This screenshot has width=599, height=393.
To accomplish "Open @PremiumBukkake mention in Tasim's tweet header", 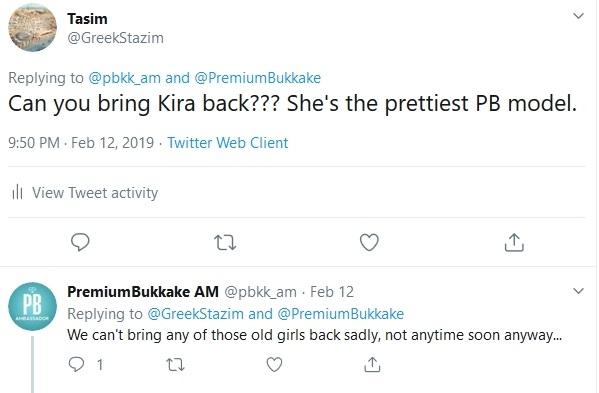I will pyautogui.click(x=257, y=78).
